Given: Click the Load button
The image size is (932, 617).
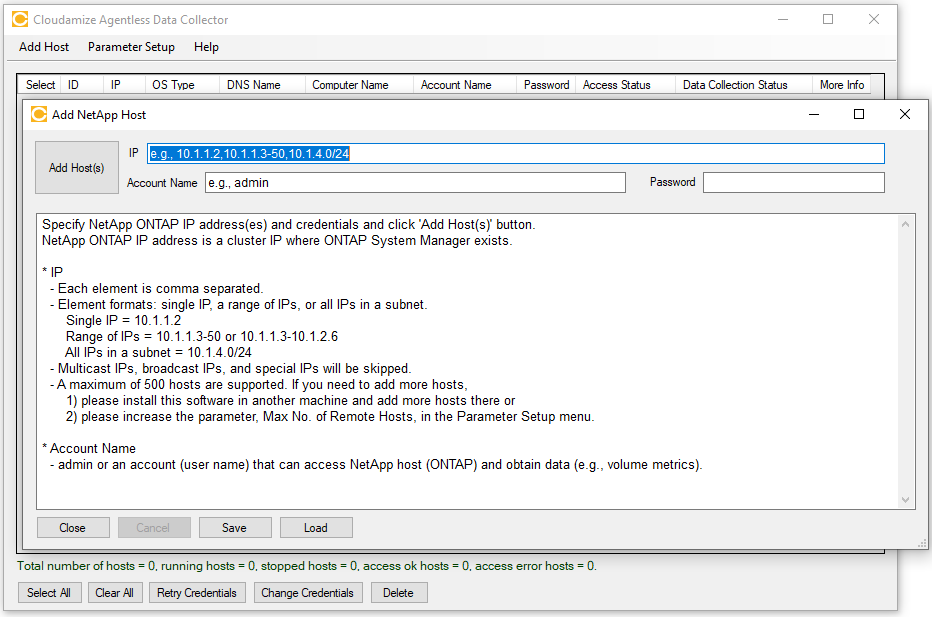Looking at the screenshot, I should [316, 527].
